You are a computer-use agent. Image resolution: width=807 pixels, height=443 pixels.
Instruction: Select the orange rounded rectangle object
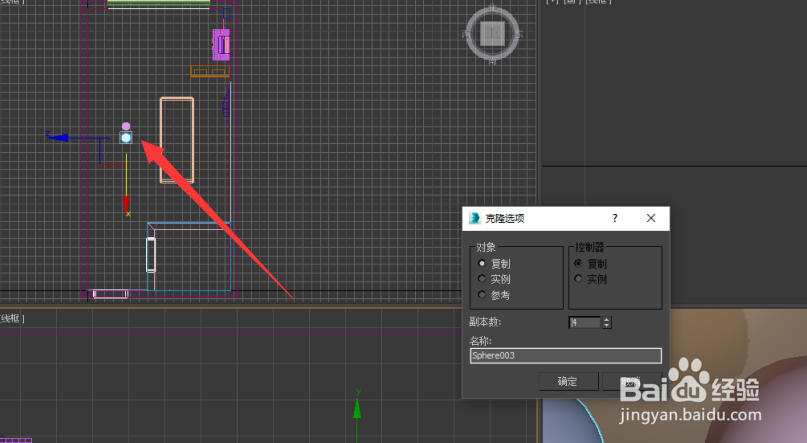(x=177, y=140)
